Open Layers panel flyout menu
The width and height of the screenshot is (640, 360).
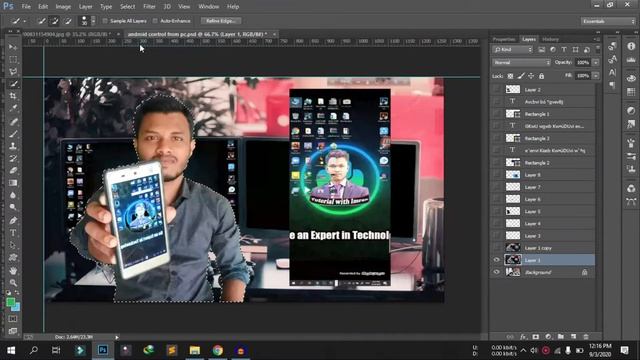(597, 39)
